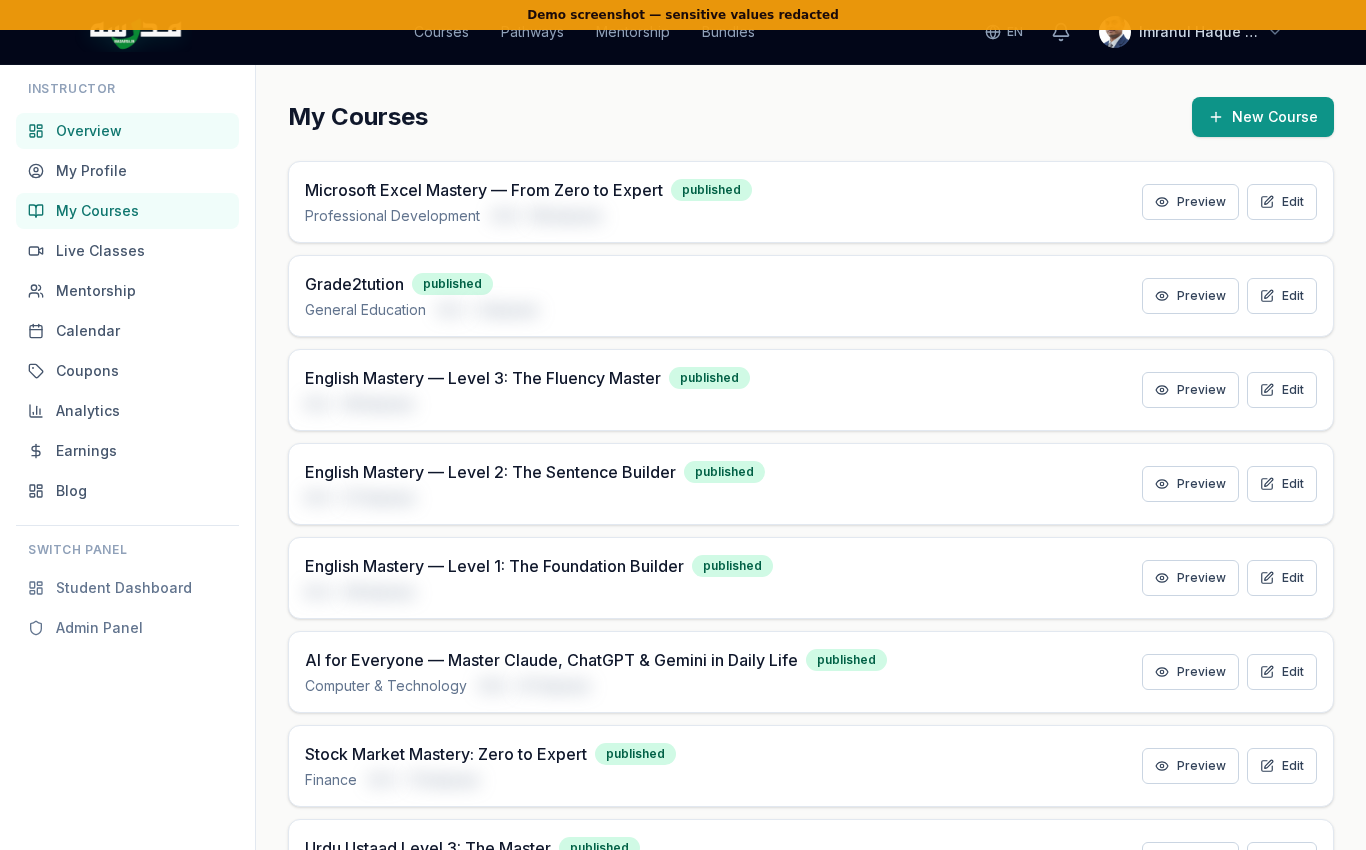Open Calendar in sidebar

click(x=127, y=331)
